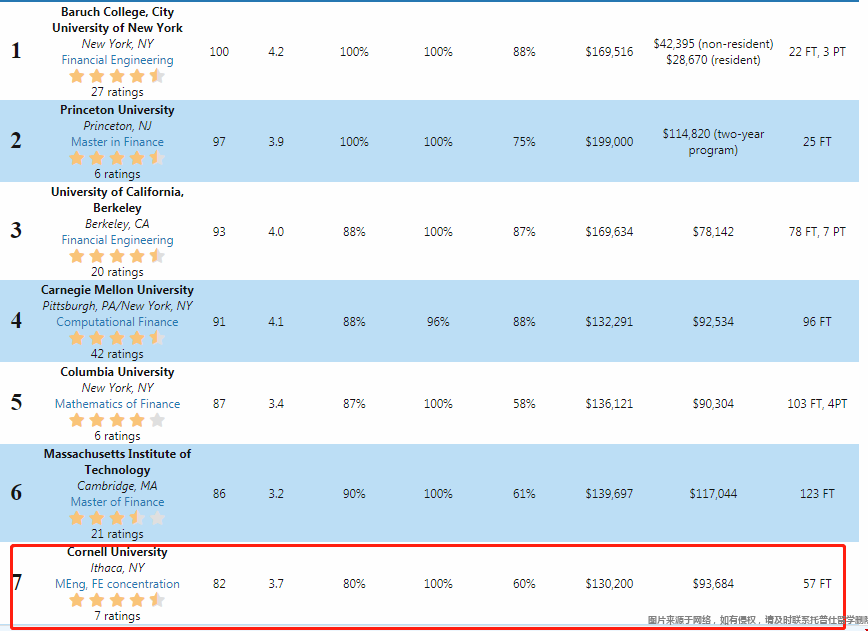Open the MEng, FE concentration link
The image size is (868, 631).
click(117, 584)
